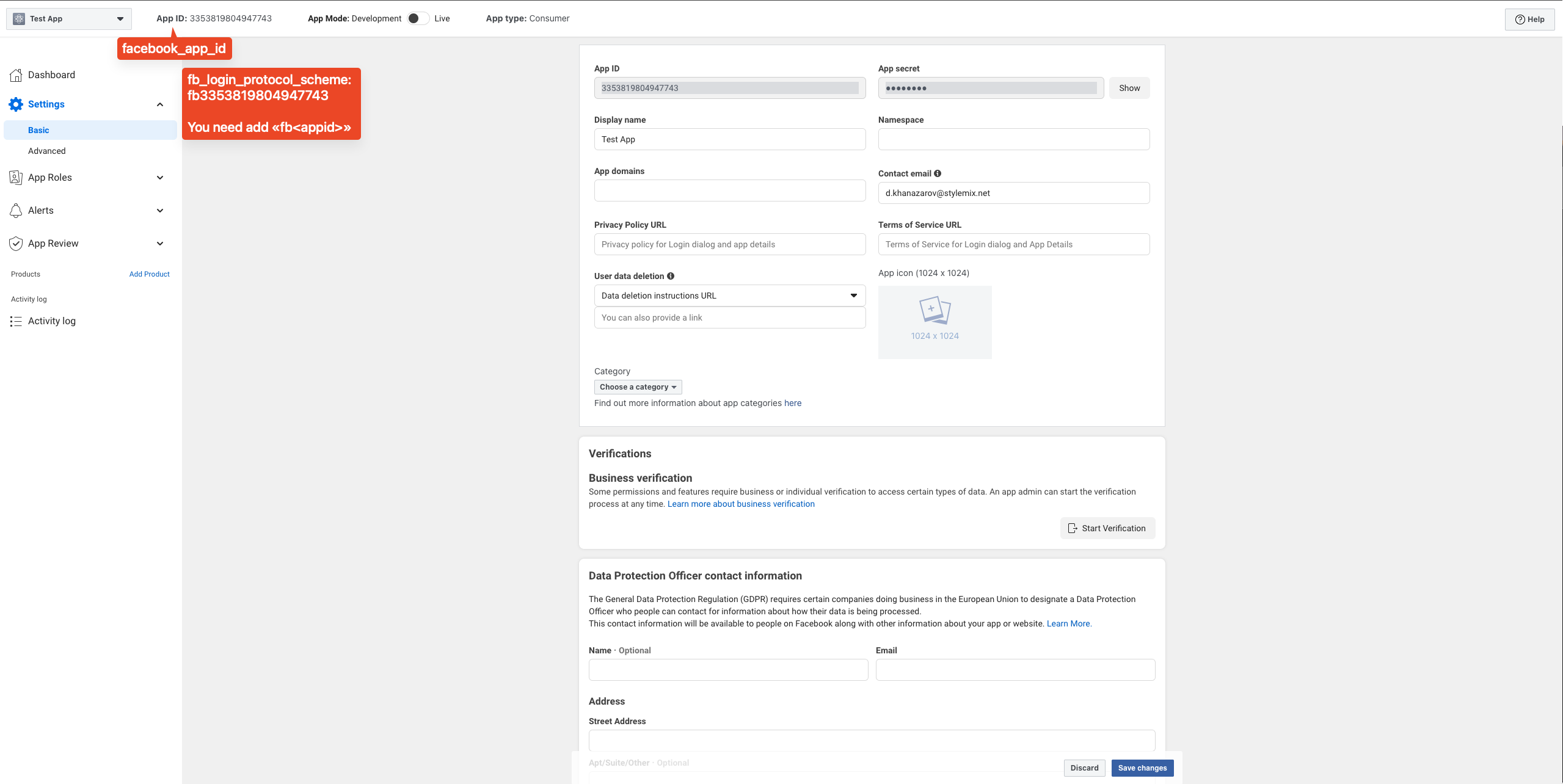Collapse the Settings section chevron
Image resolution: width=1563 pixels, height=784 pixels.
click(160, 104)
